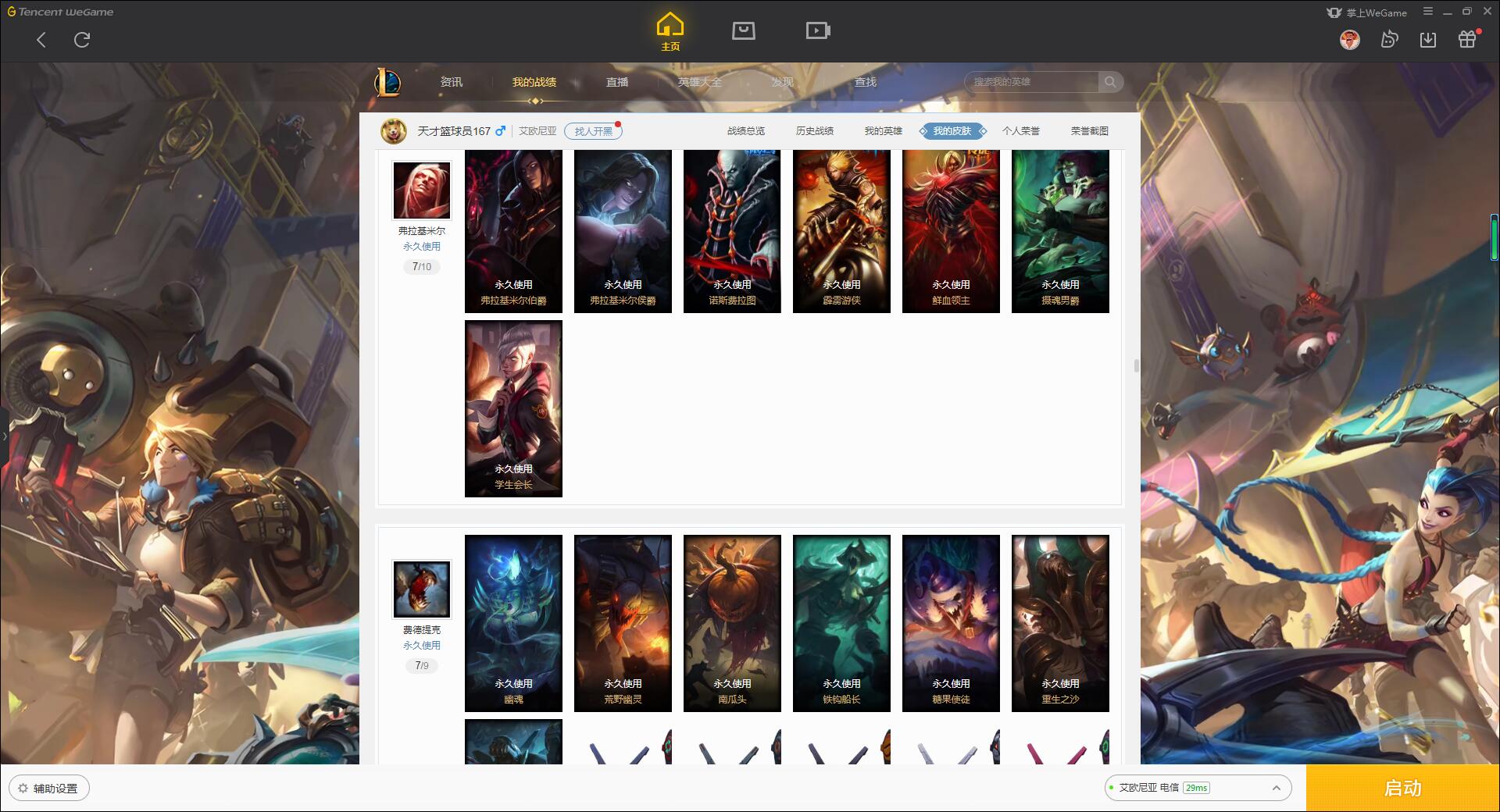
Task: Click the back arrow icon
Action: 41,40
